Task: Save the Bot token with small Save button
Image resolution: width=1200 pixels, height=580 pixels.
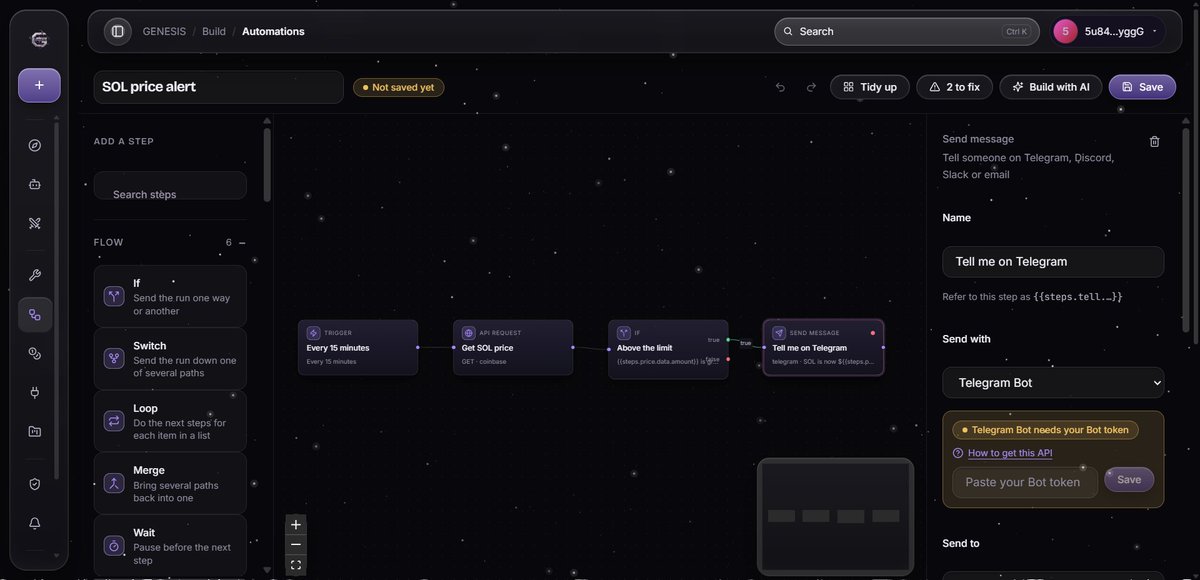Action: point(1129,480)
